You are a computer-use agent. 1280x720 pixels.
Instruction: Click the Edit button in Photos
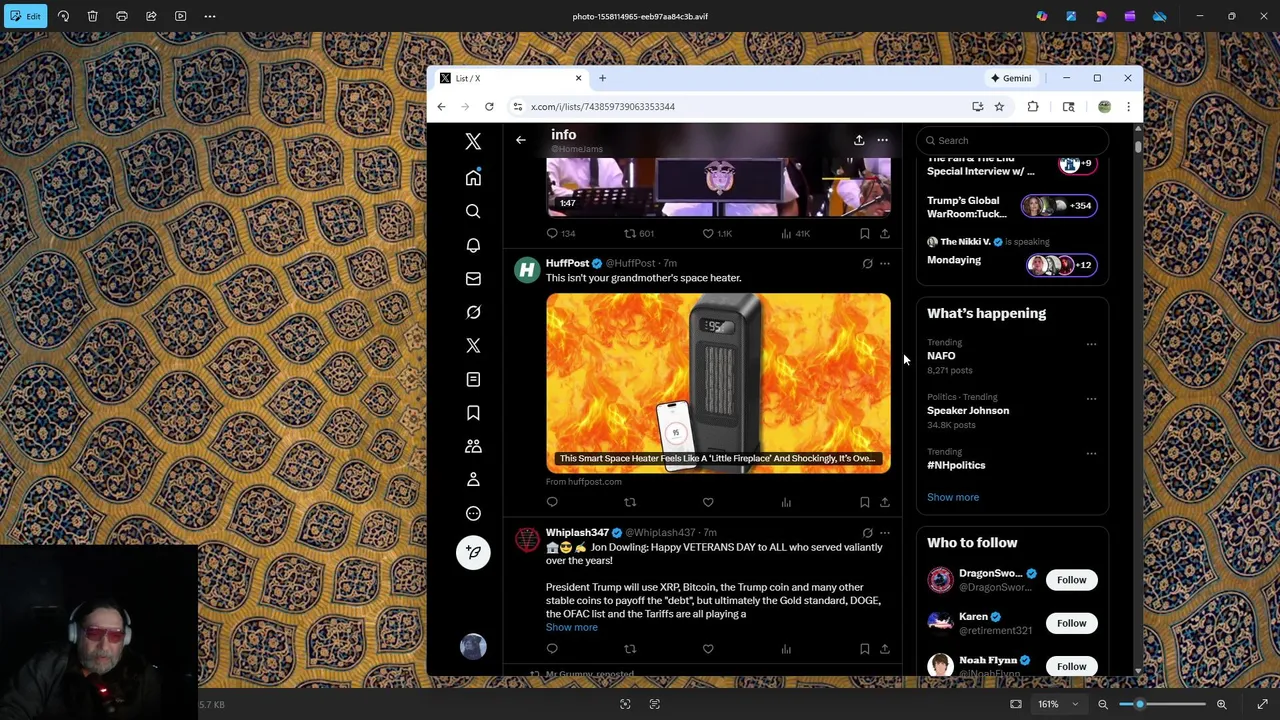click(26, 16)
